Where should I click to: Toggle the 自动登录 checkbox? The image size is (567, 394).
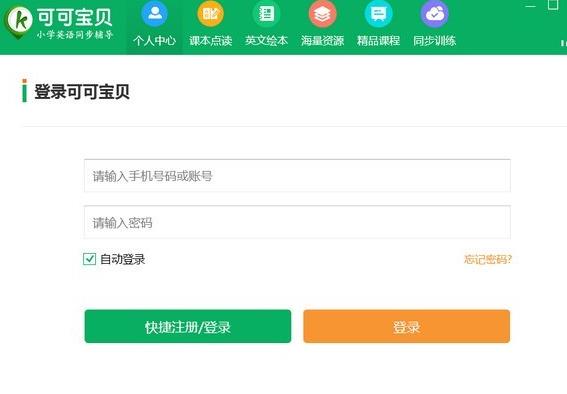click(89, 259)
